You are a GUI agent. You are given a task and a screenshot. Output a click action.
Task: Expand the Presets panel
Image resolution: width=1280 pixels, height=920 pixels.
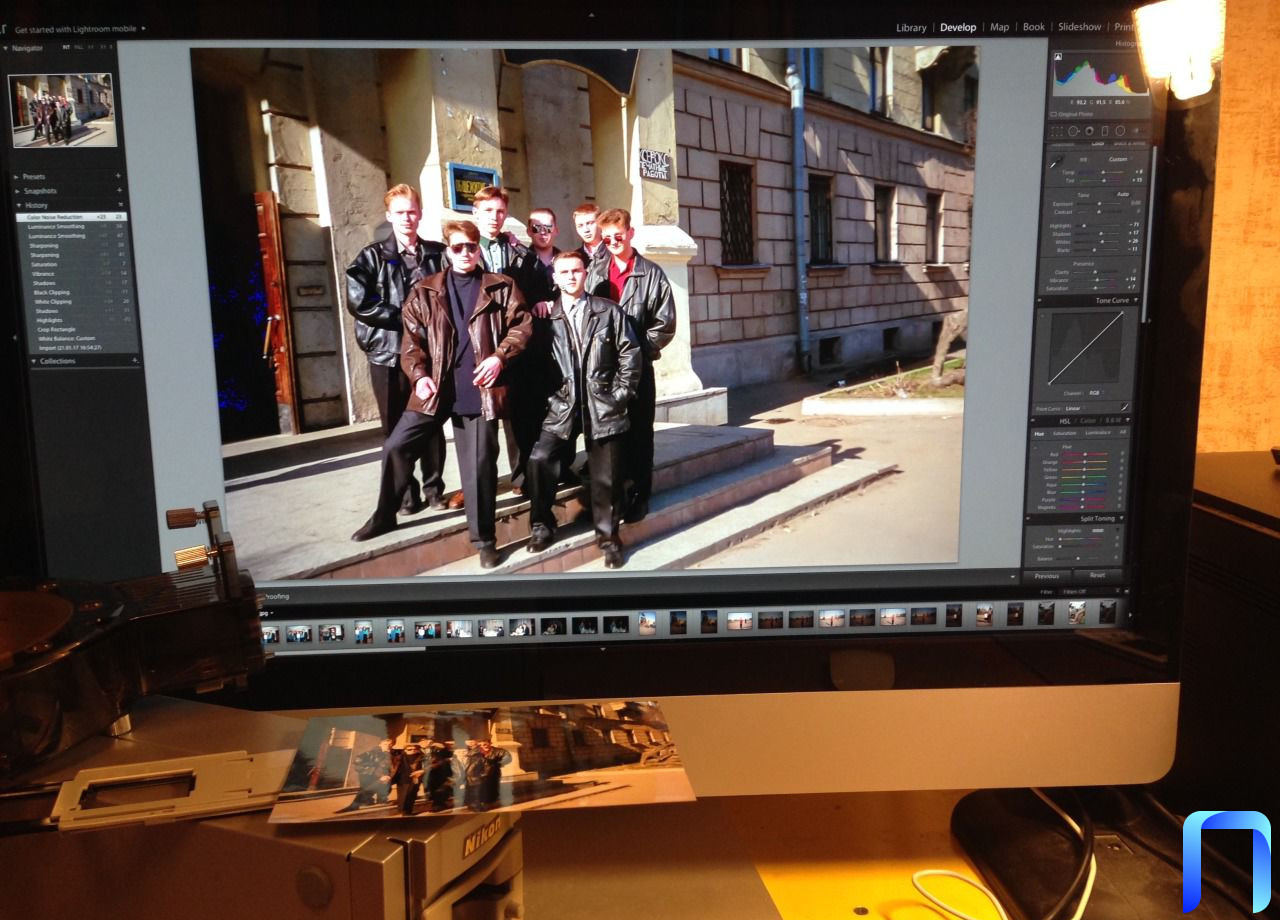[x=15, y=177]
